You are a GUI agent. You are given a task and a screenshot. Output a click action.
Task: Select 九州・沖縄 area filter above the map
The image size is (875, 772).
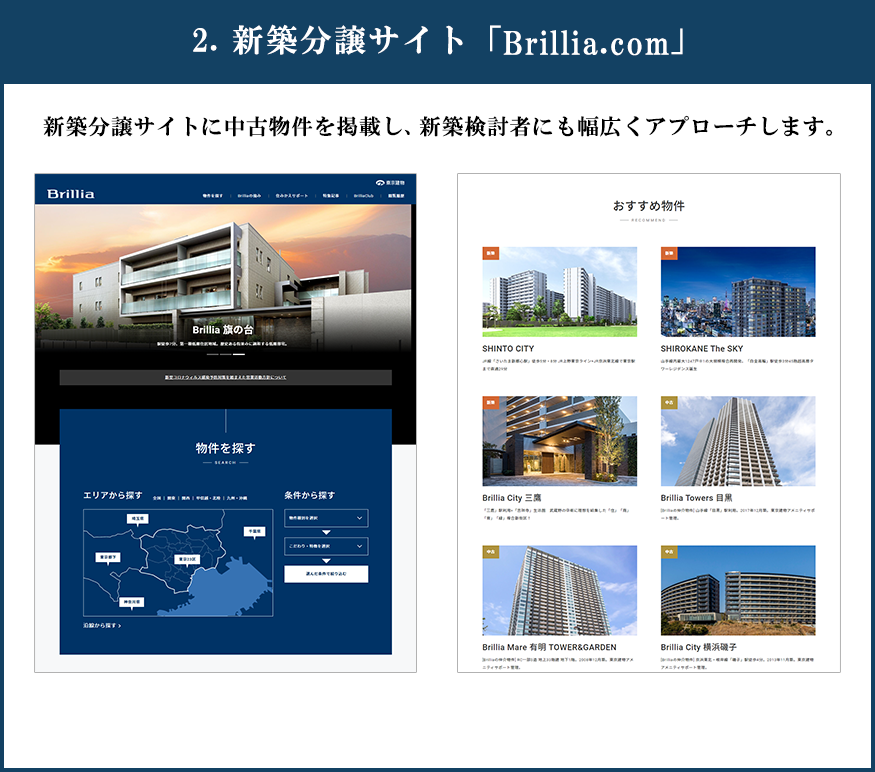pyautogui.click(x=237, y=497)
